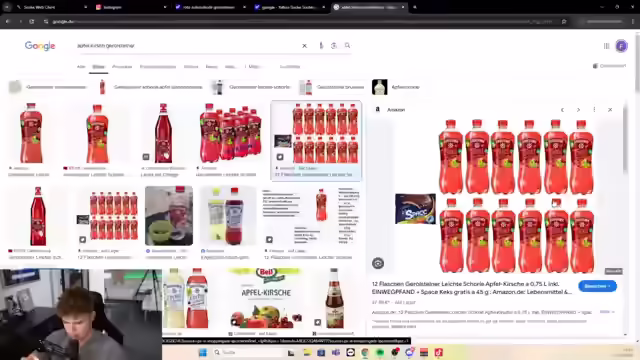The height and width of the screenshot is (360, 640).
Task: Open the product info sheet thumbnail
Action: pyautogui.click(x=311, y=216)
